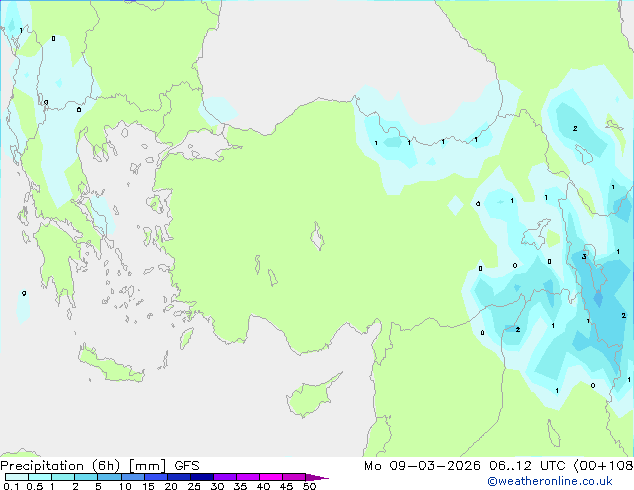Pick the 2–5 mm legend color
The image size is (634, 490).
86,477
